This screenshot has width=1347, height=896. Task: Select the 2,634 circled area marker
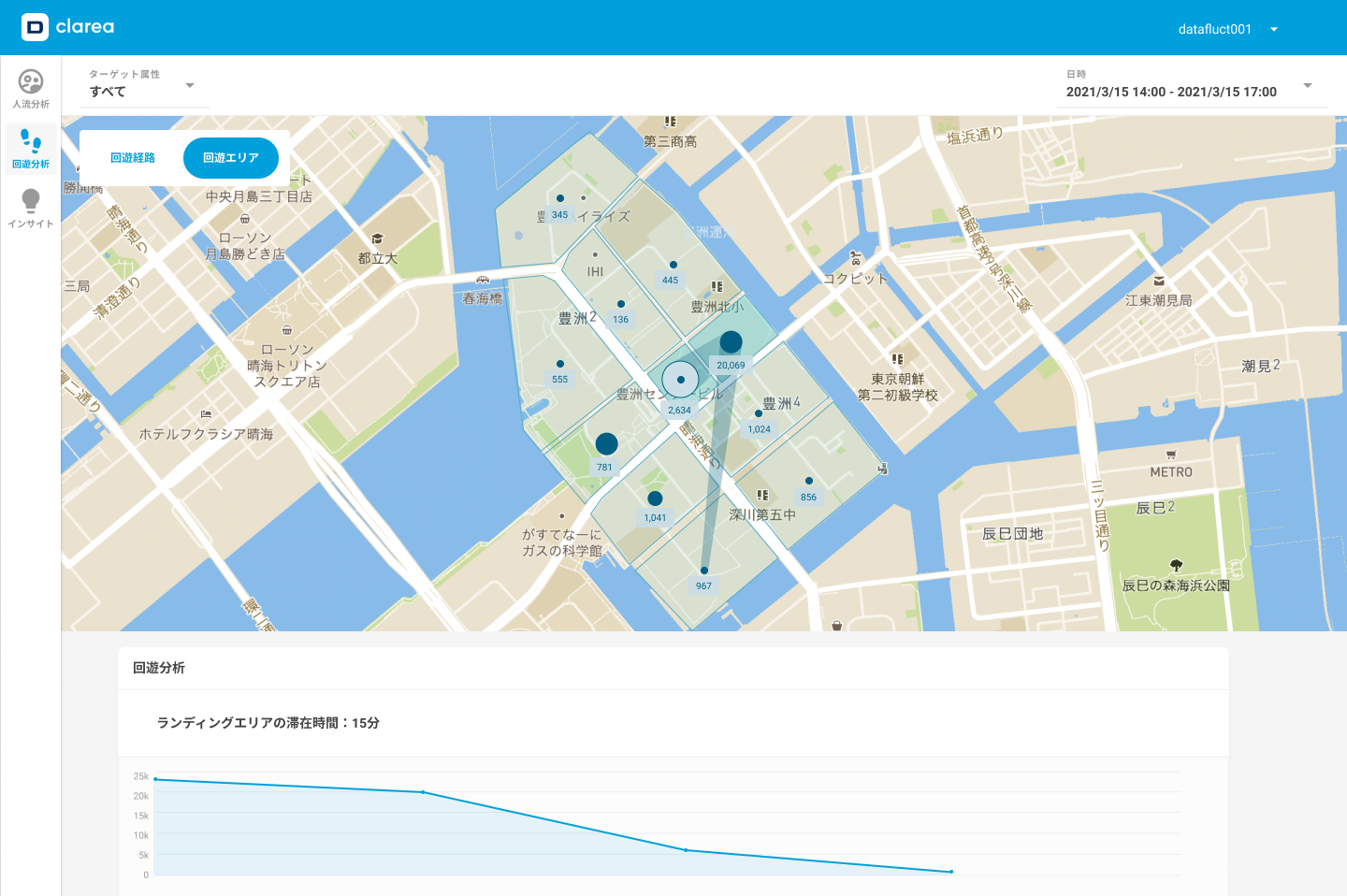point(680,380)
